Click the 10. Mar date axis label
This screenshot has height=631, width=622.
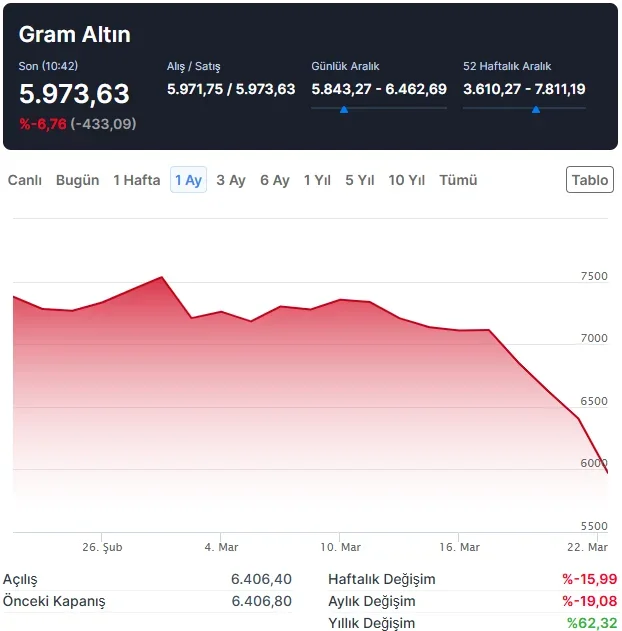coord(340,547)
